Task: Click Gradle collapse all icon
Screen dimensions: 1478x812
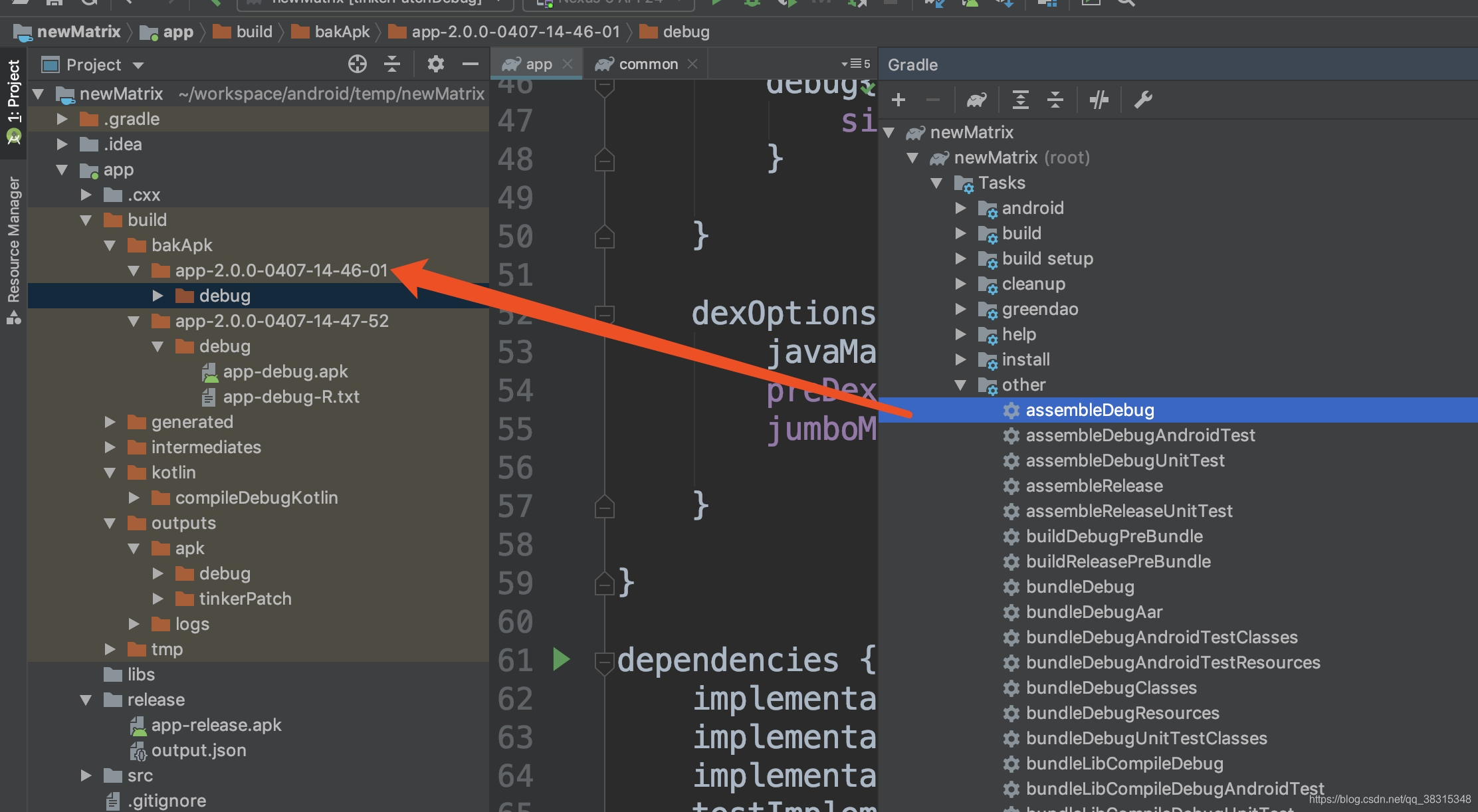Action: click(x=1055, y=100)
